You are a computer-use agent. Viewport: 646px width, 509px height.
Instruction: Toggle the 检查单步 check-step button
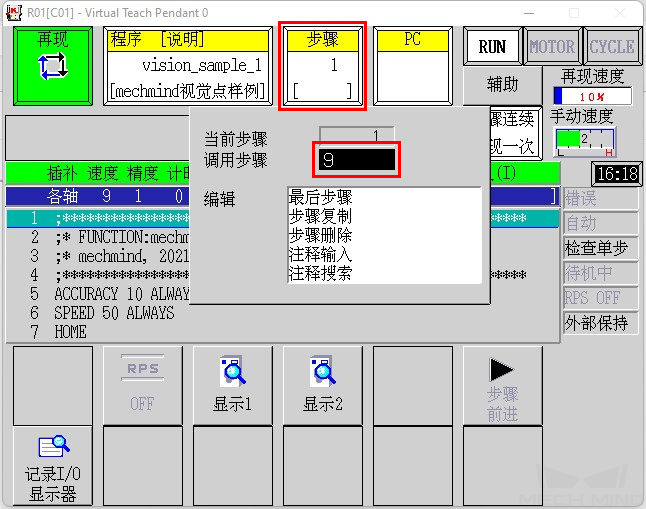coord(600,248)
